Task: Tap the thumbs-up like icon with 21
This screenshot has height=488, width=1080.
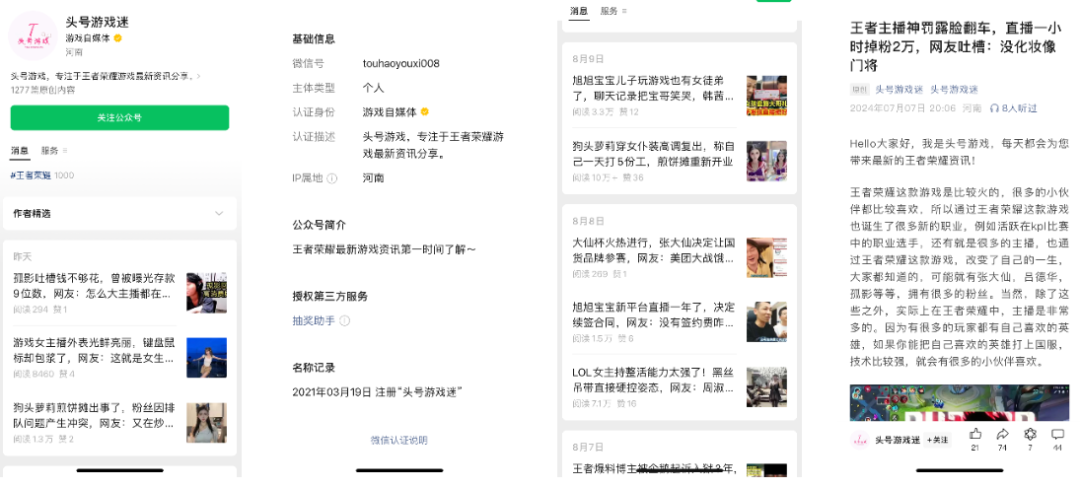Action: (x=975, y=434)
